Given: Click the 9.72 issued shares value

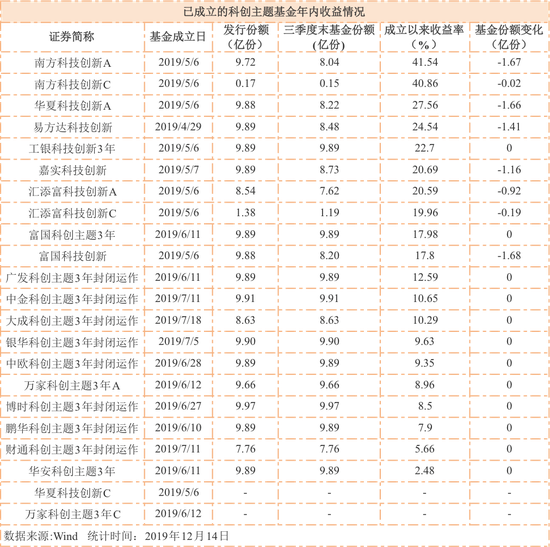Looking at the screenshot, I should 246,62.
